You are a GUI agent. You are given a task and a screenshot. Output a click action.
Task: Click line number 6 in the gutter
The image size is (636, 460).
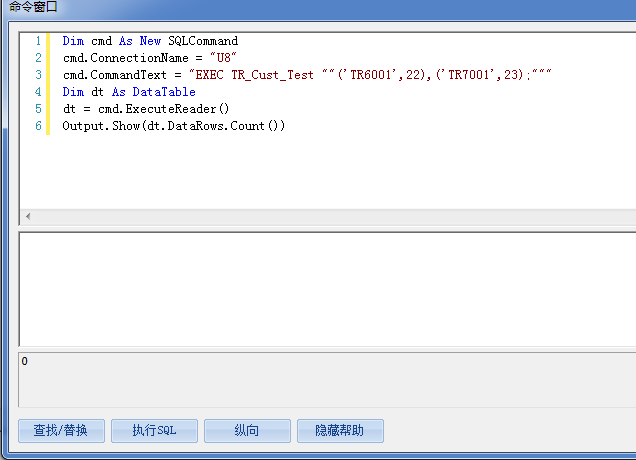(x=37, y=126)
